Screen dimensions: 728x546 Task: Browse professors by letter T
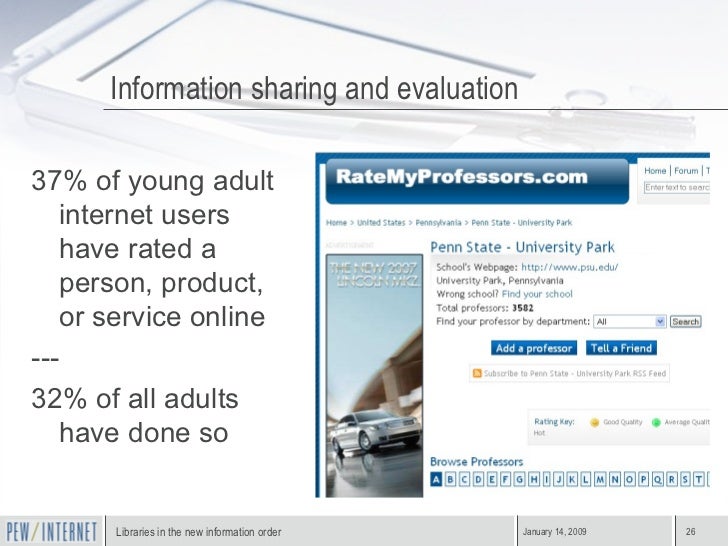tap(699, 480)
